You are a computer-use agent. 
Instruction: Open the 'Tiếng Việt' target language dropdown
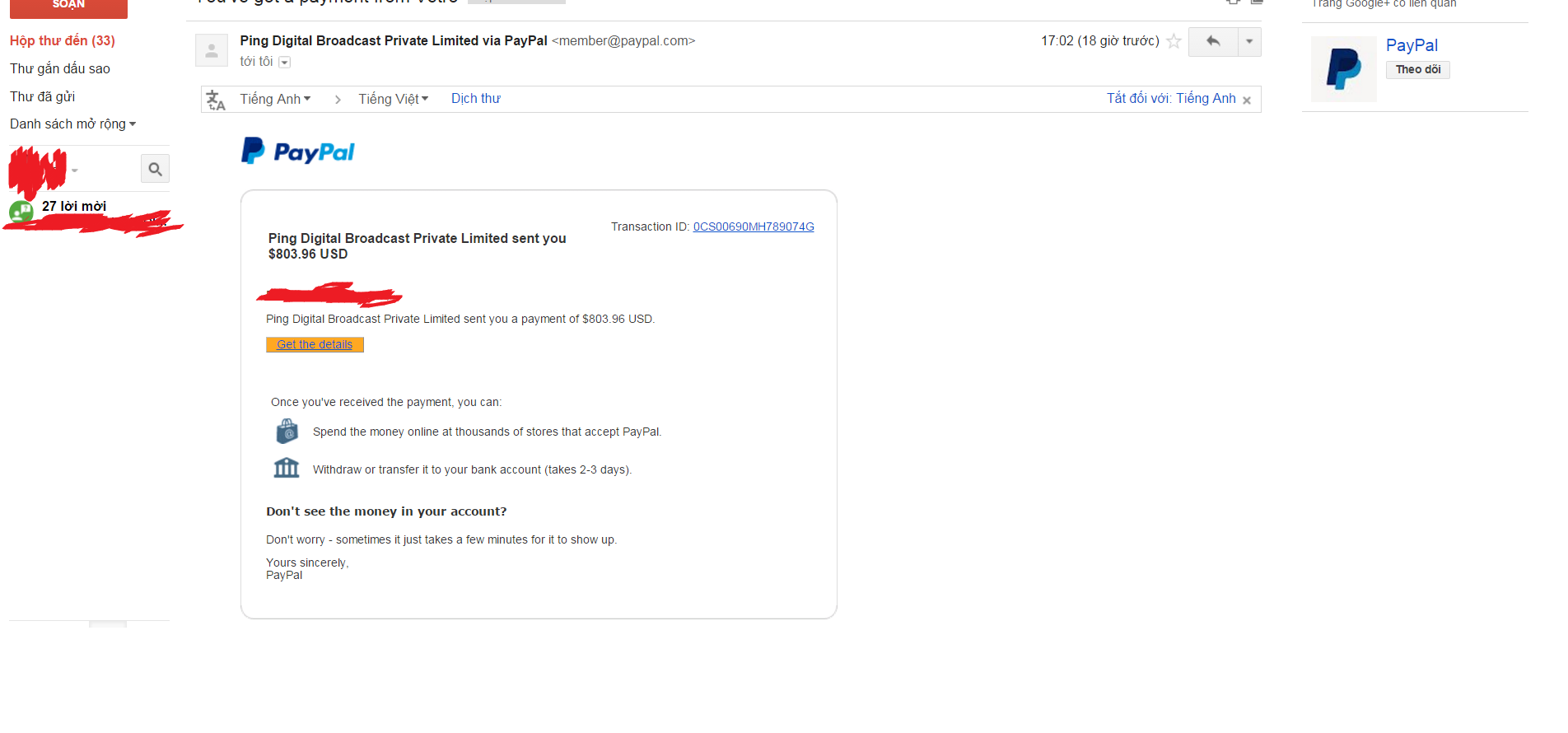click(393, 99)
